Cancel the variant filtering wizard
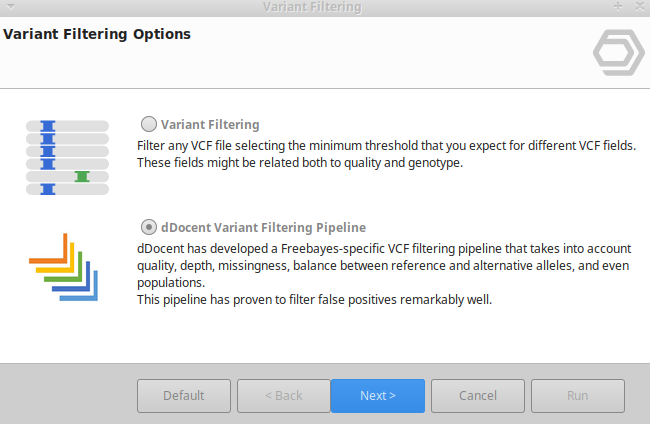The width and height of the screenshot is (650, 424). tap(478, 395)
